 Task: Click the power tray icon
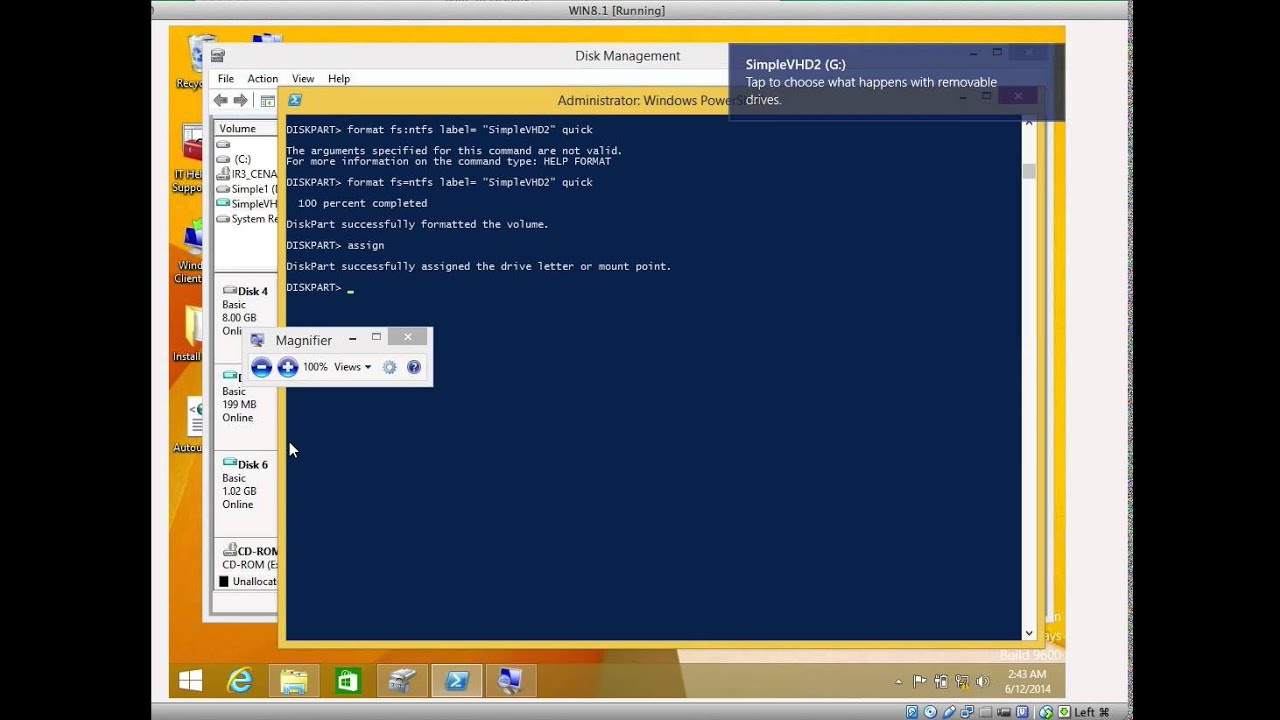click(x=941, y=682)
